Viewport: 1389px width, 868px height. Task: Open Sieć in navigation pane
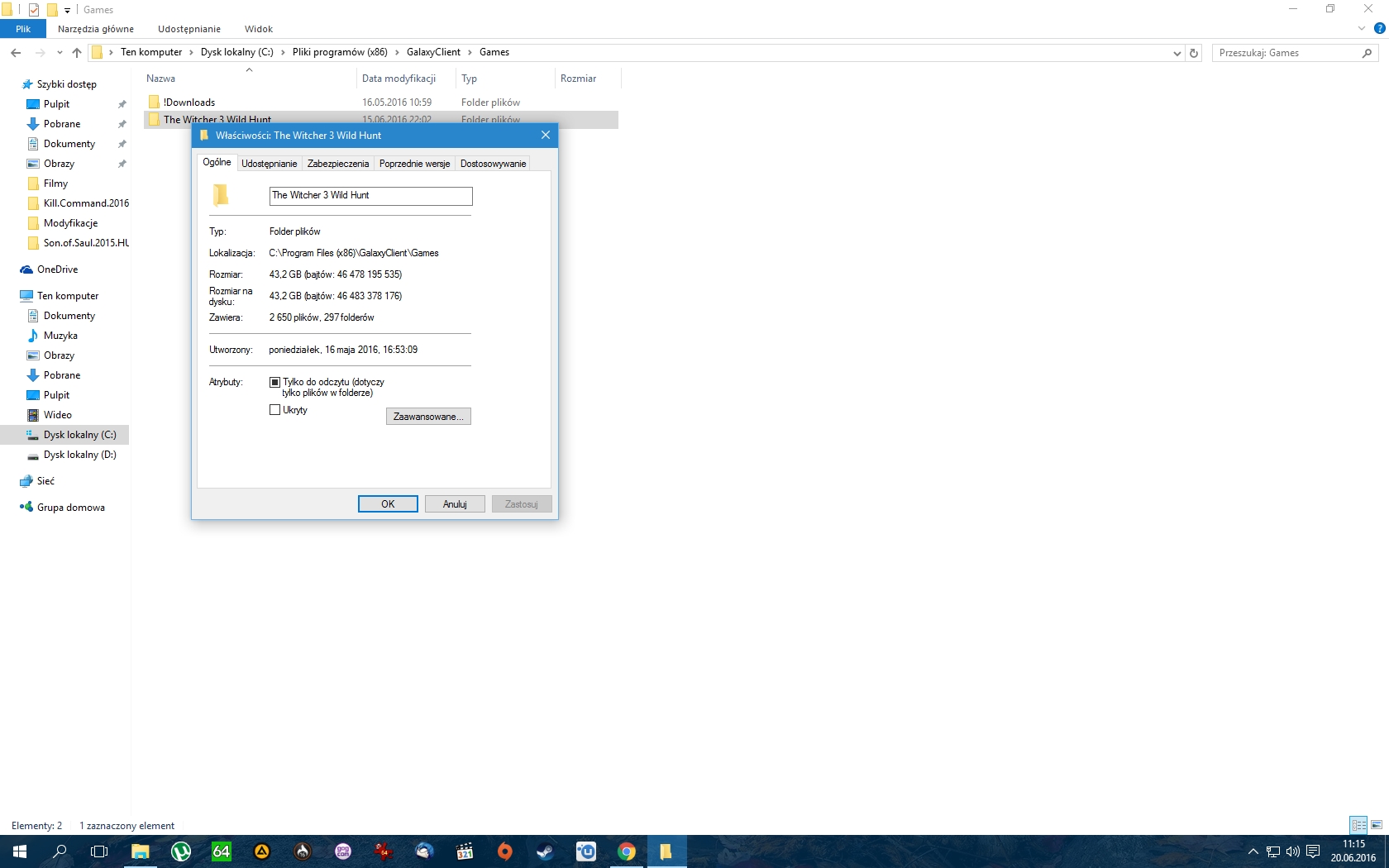pos(45,481)
